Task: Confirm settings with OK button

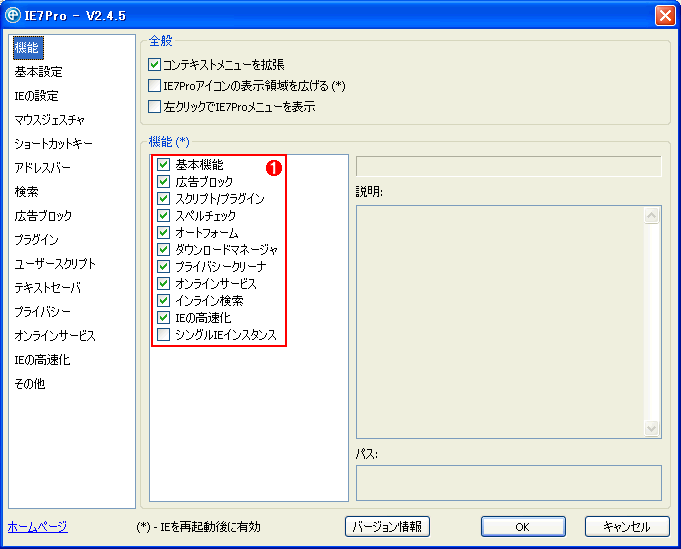Action: tap(523, 526)
